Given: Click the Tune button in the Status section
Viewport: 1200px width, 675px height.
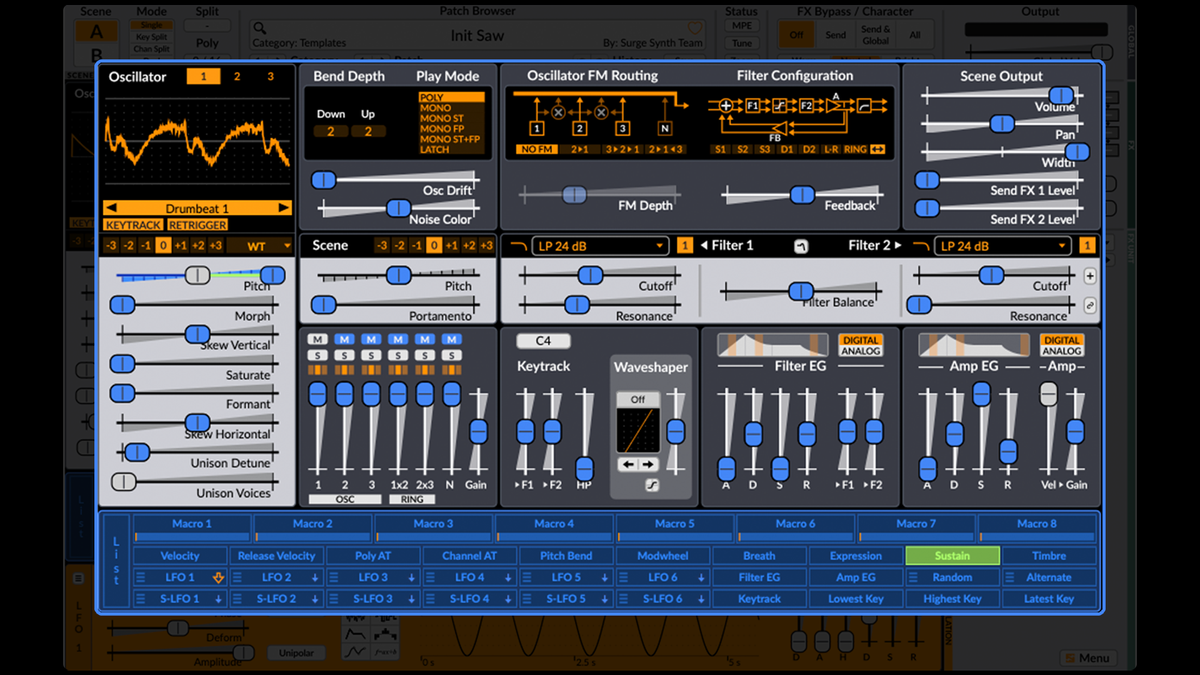Looking at the screenshot, I should point(741,43).
